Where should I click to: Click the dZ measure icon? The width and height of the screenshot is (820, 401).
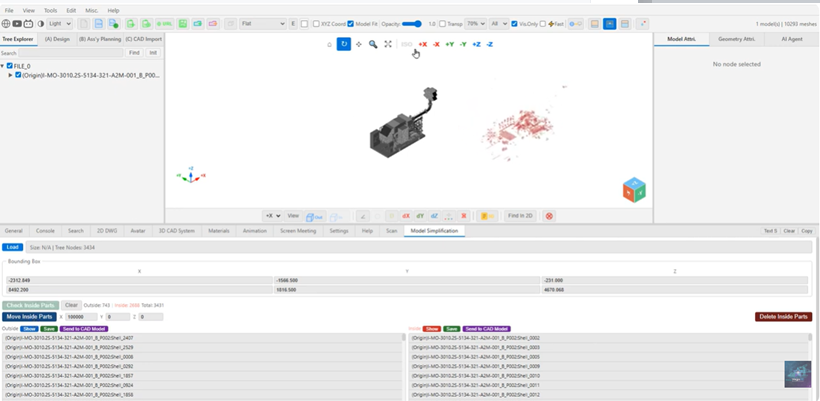coord(434,216)
